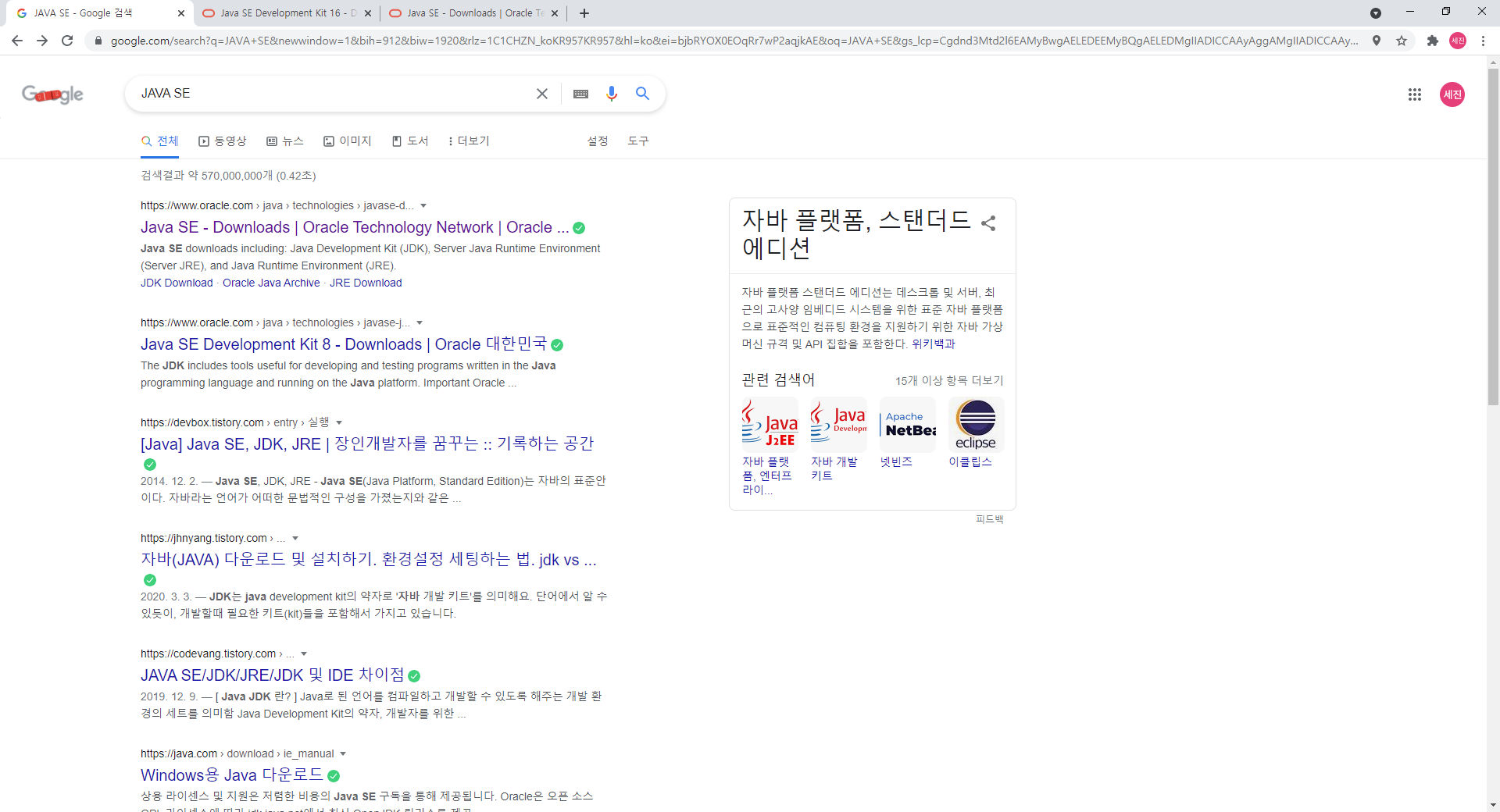The image size is (1500, 812).
Task: Open the 설정 search settings menu
Action: pos(598,141)
